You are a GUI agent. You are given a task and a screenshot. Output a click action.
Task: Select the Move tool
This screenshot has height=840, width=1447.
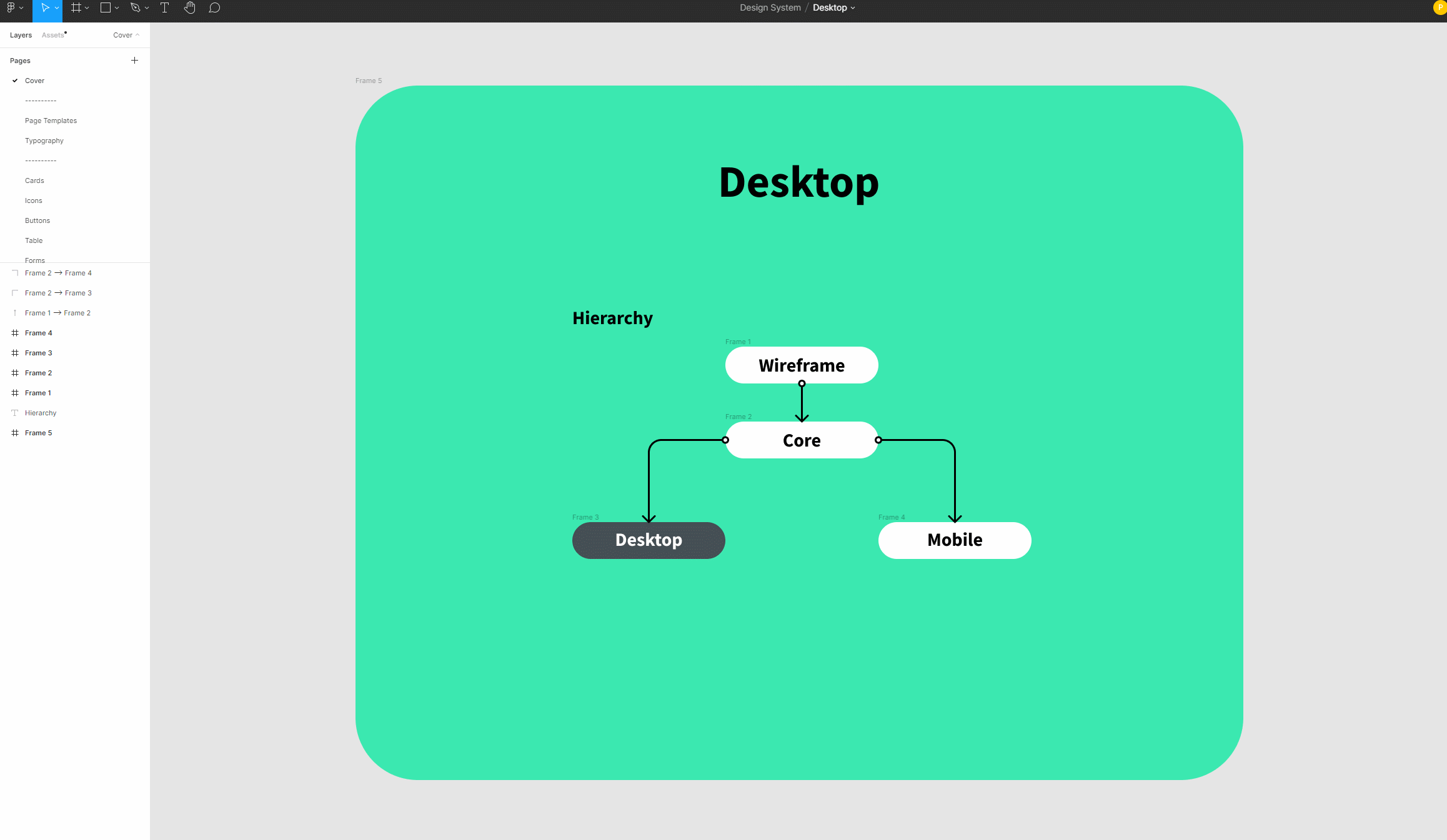click(44, 7)
